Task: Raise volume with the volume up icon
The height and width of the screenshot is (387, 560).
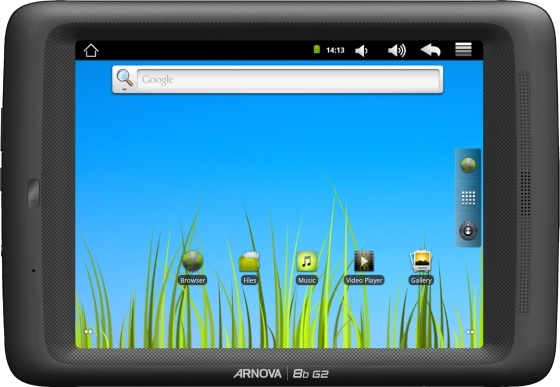Action: [397, 51]
